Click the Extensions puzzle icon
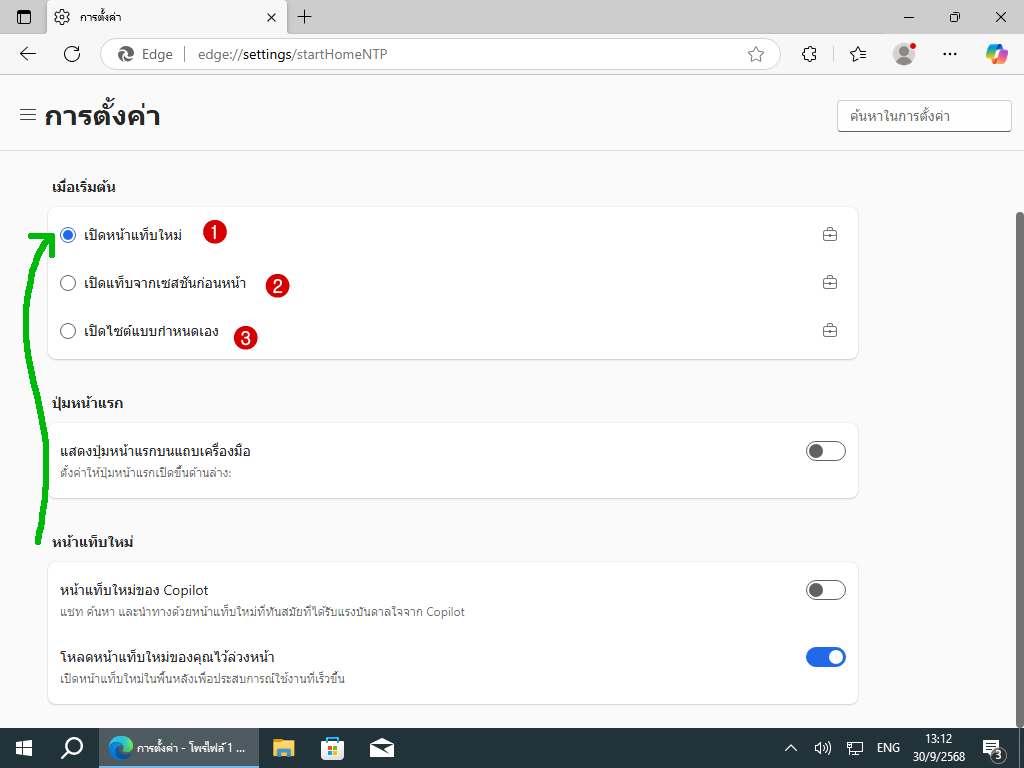Screen dimensions: 1024x768 pyautogui.click(x=810, y=54)
